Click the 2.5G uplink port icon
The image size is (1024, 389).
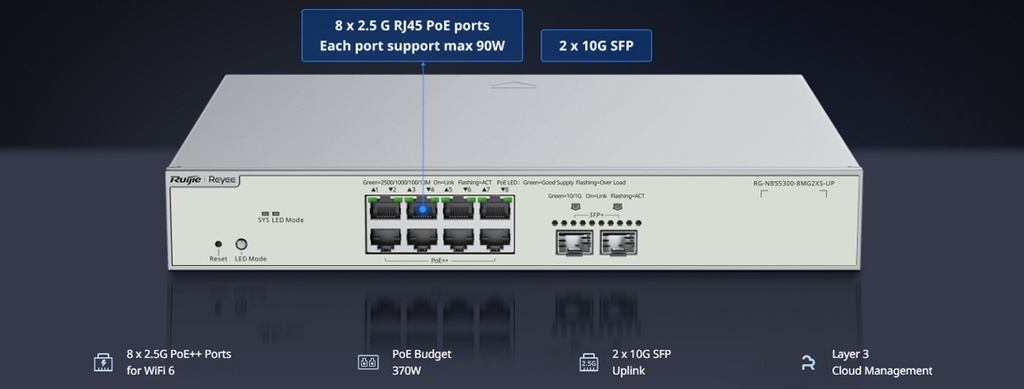click(x=588, y=362)
